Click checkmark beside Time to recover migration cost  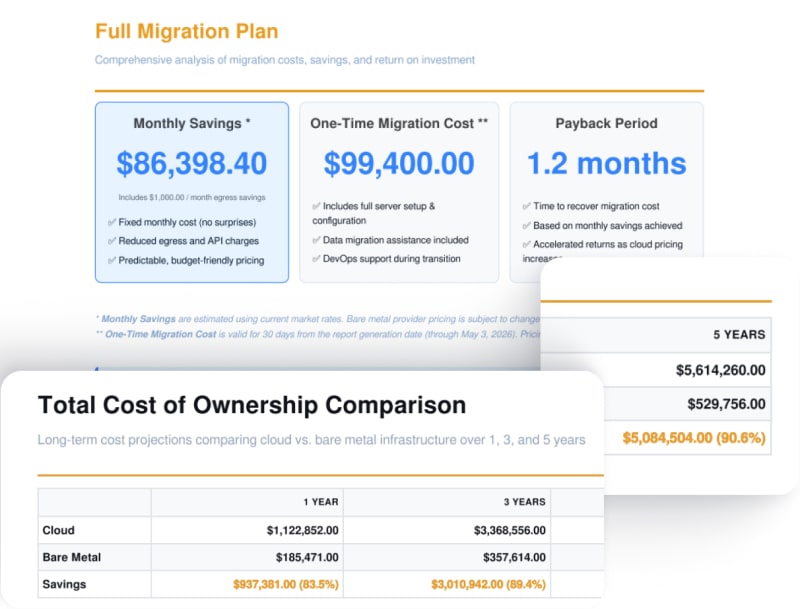527,206
